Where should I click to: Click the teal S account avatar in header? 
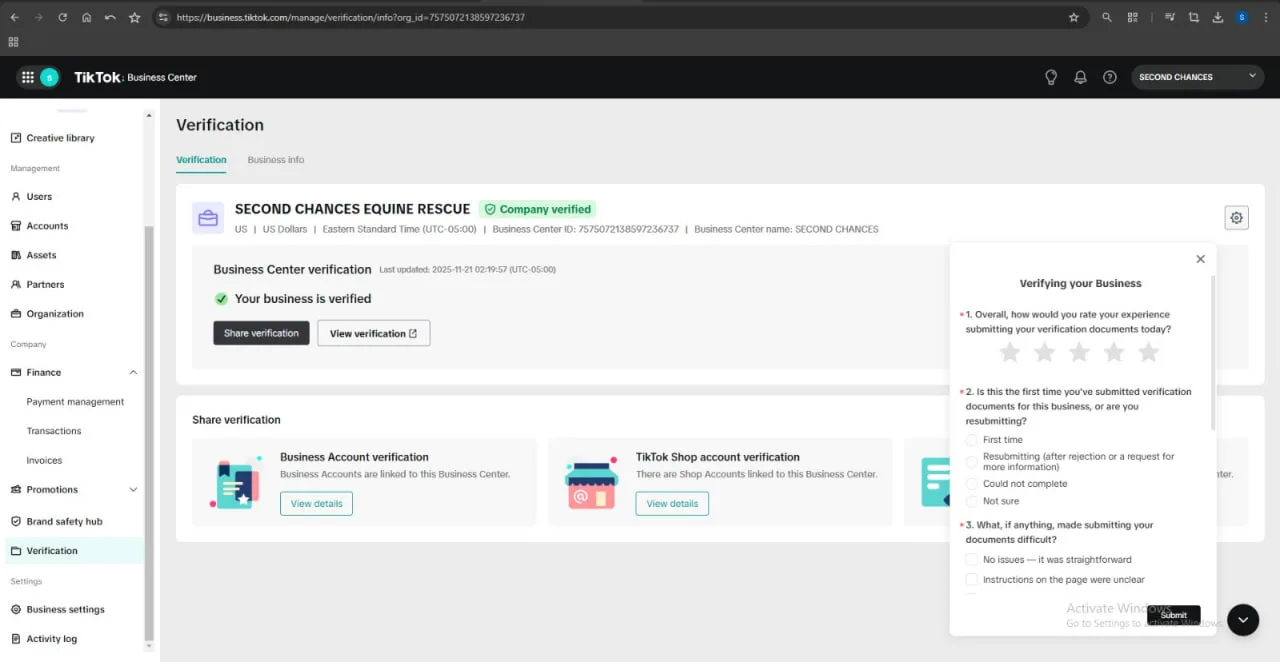49,77
